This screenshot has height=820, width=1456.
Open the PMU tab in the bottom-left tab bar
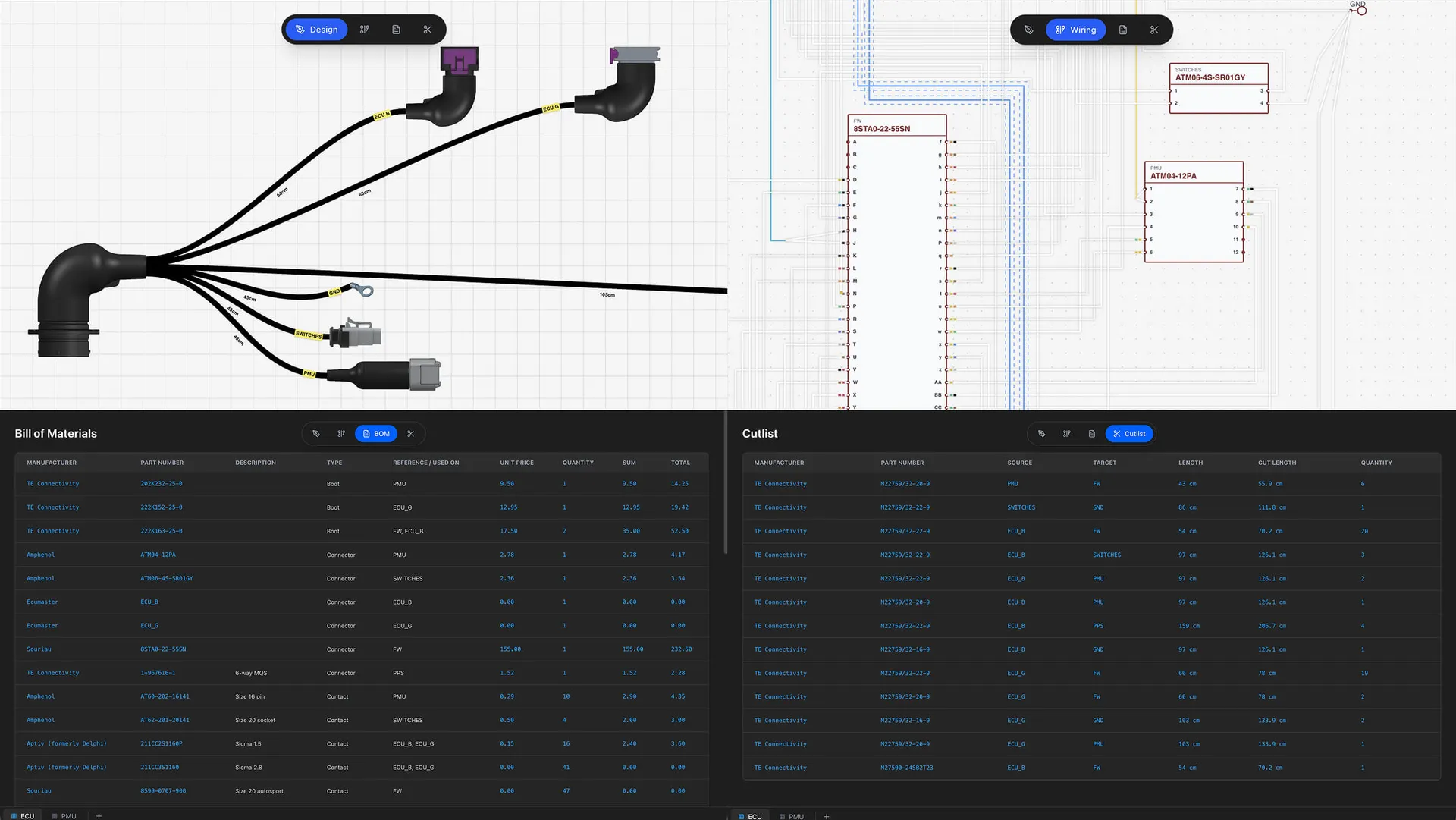[x=64, y=815]
